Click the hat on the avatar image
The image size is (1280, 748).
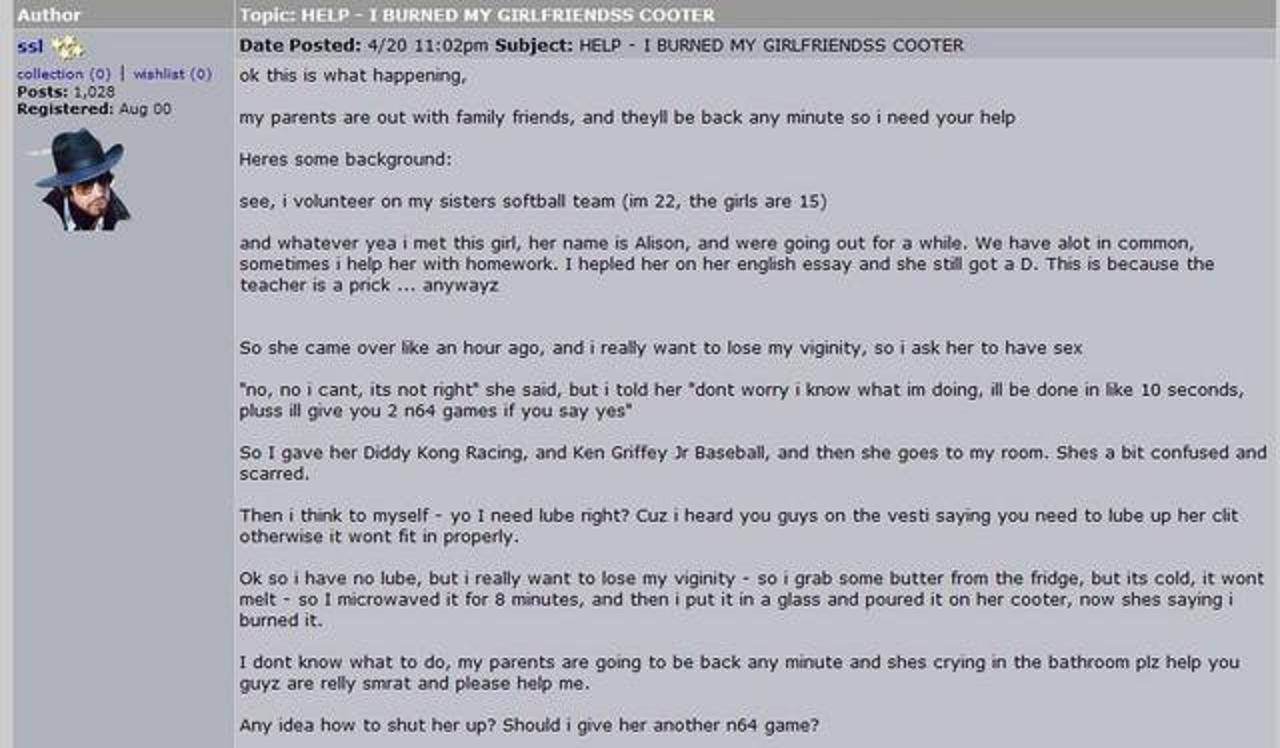pyautogui.click(x=81, y=153)
